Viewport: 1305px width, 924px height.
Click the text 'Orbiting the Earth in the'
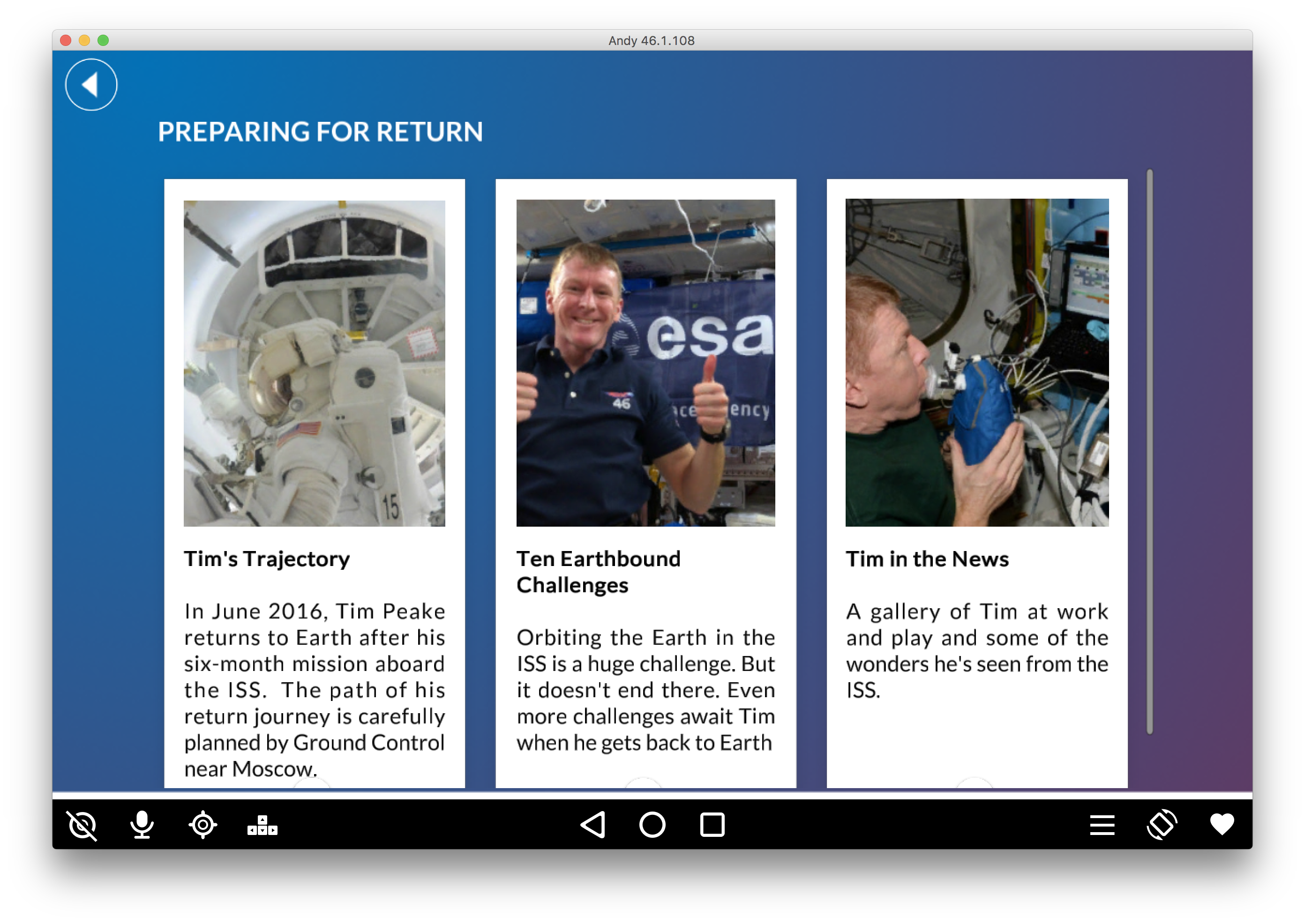646,638
